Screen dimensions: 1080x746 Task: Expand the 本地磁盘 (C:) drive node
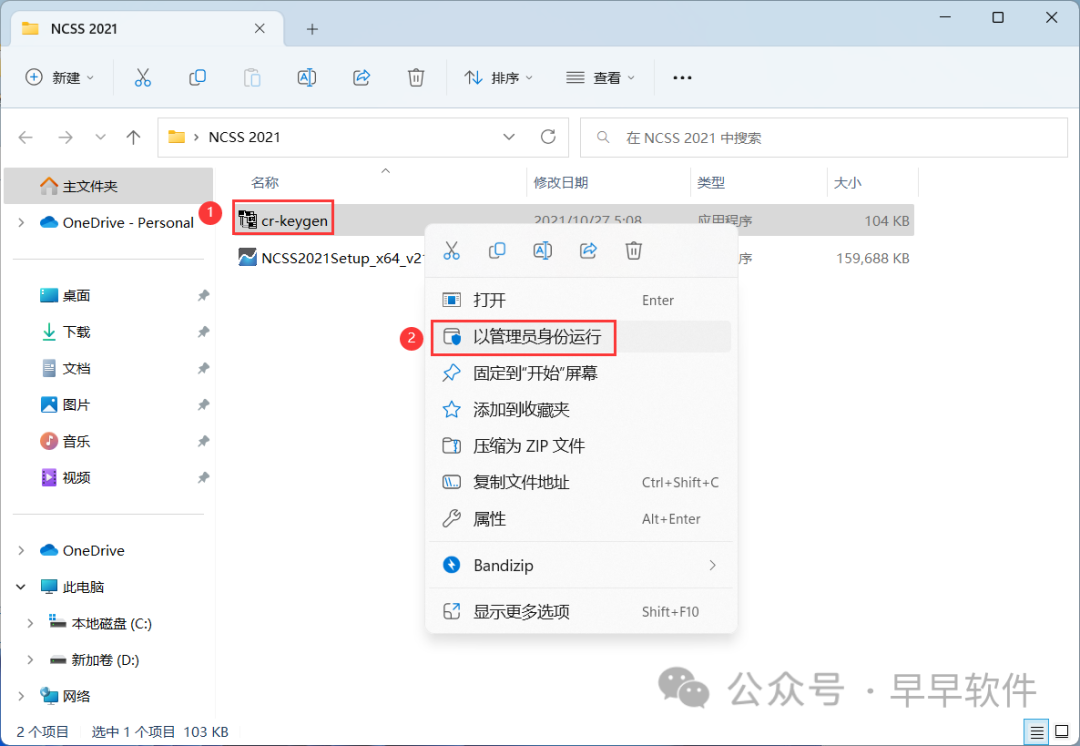(31, 623)
